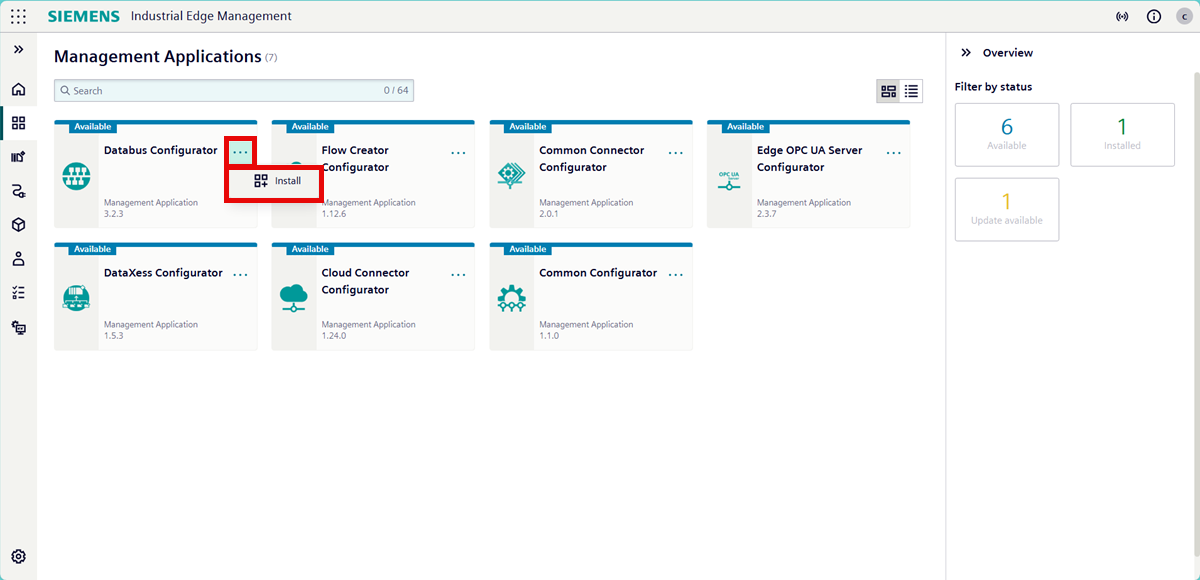Open the Cloud Connector Configurator app tile

pos(372,296)
